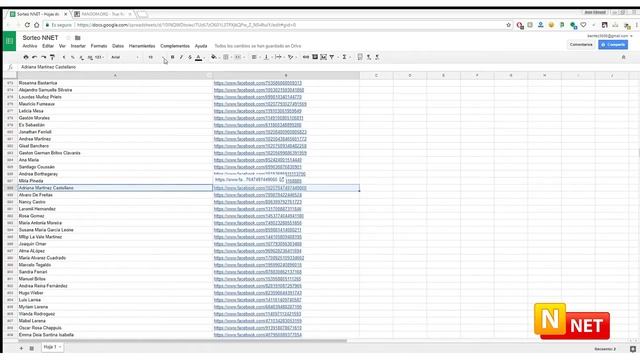Open the Facebook link for Leticia Mesa
The height and width of the screenshot is (360, 640).
pos(258,111)
